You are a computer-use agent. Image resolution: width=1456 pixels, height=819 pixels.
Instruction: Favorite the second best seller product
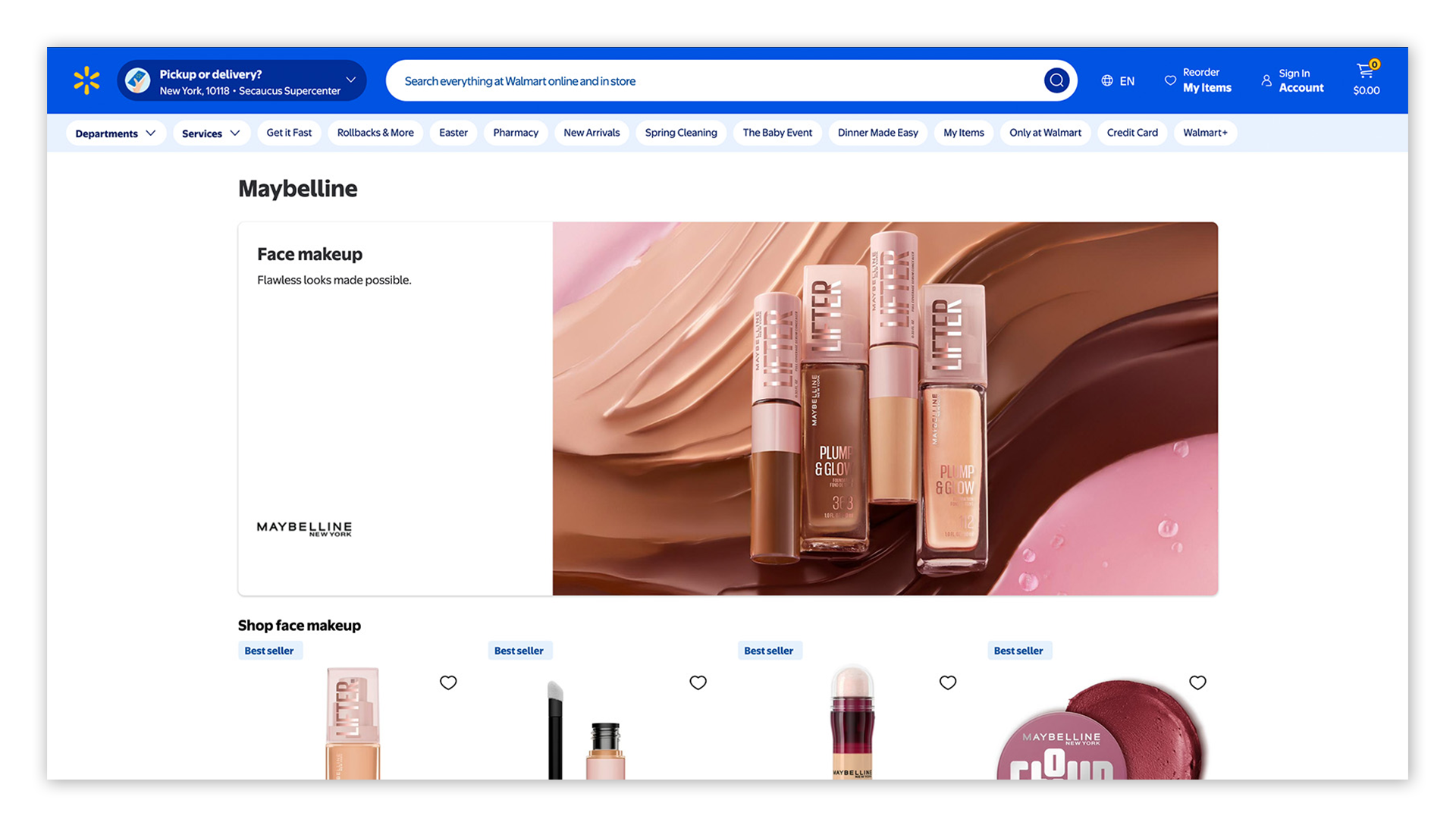[698, 682]
